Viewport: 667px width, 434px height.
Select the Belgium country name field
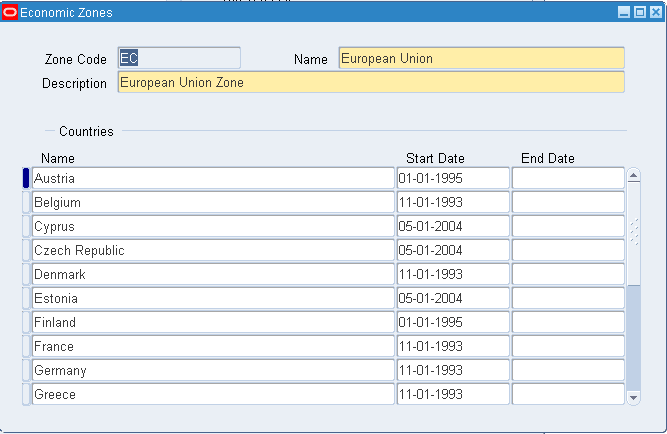tap(213, 202)
